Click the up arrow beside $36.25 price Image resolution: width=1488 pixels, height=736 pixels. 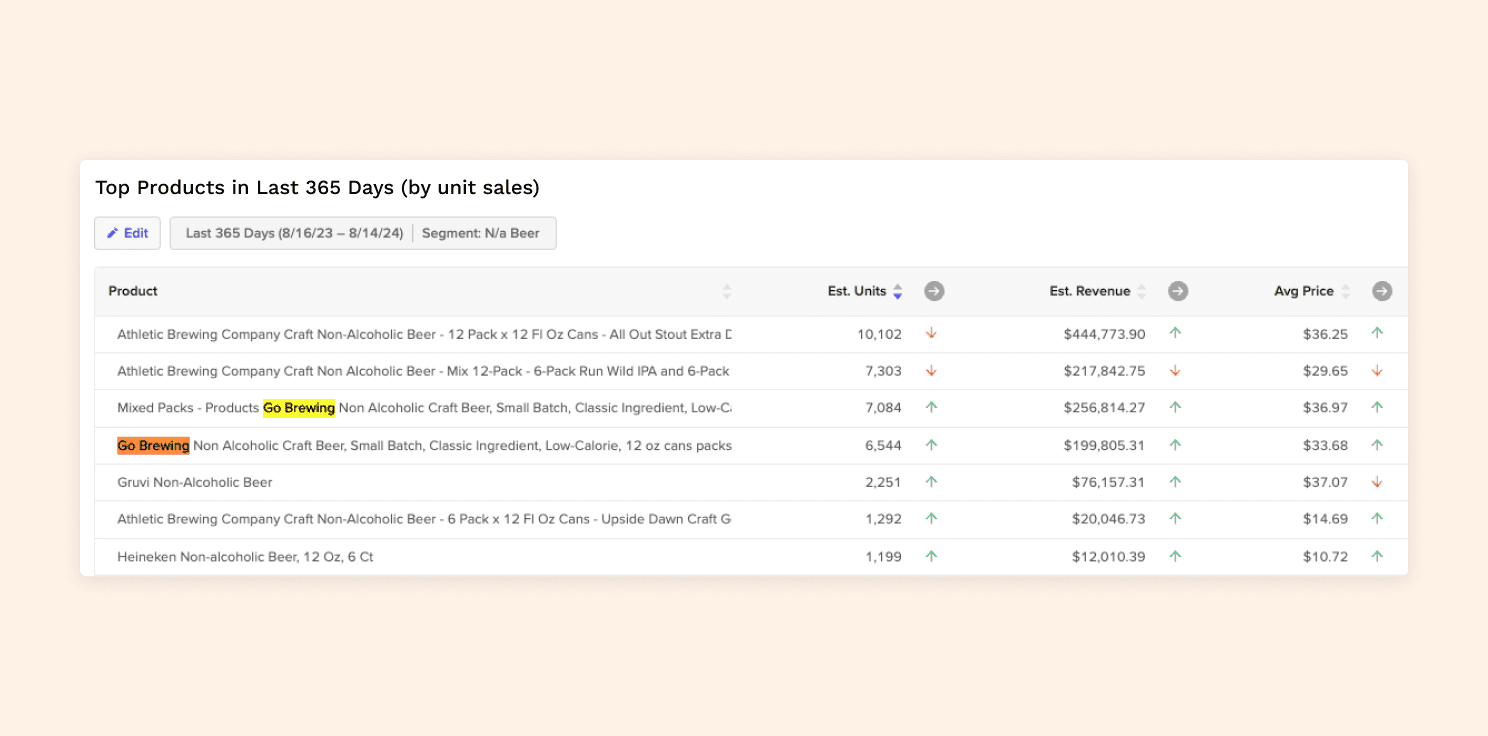pyautogui.click(x=1377, y=333)
